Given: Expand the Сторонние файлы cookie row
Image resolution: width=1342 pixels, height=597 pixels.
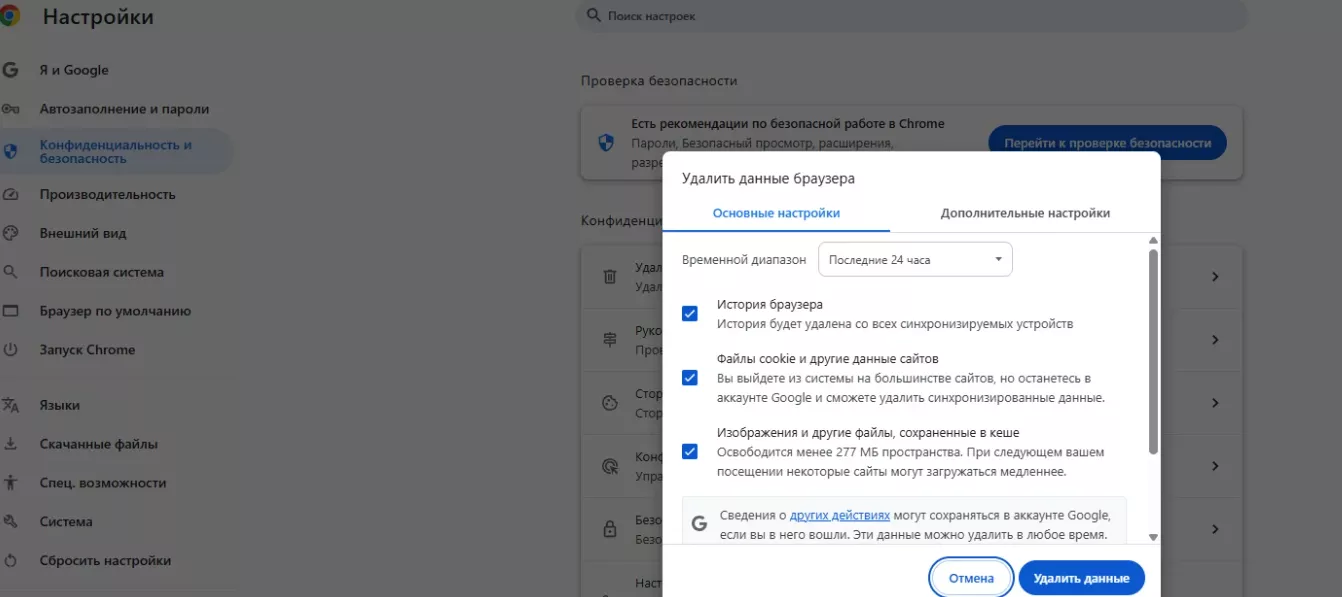Looking at the screenshot, I should tap(1214, 402).
